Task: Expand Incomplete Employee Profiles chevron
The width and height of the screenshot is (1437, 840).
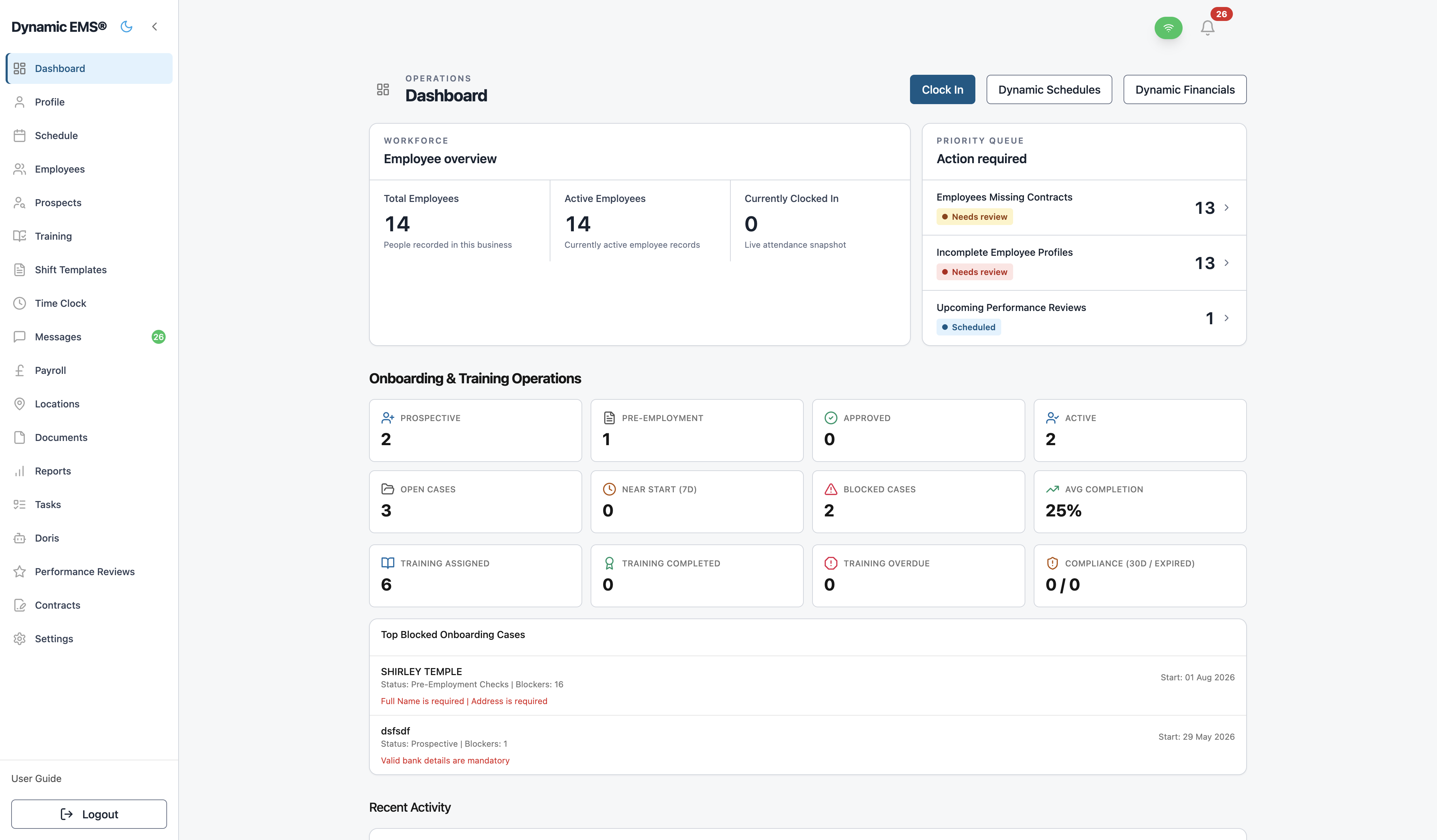Action: click(x=1226, y=263)
